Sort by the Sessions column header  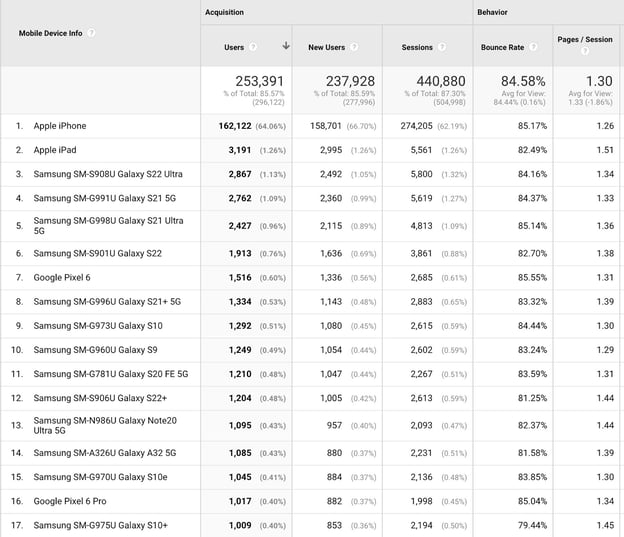pos(417,47)
